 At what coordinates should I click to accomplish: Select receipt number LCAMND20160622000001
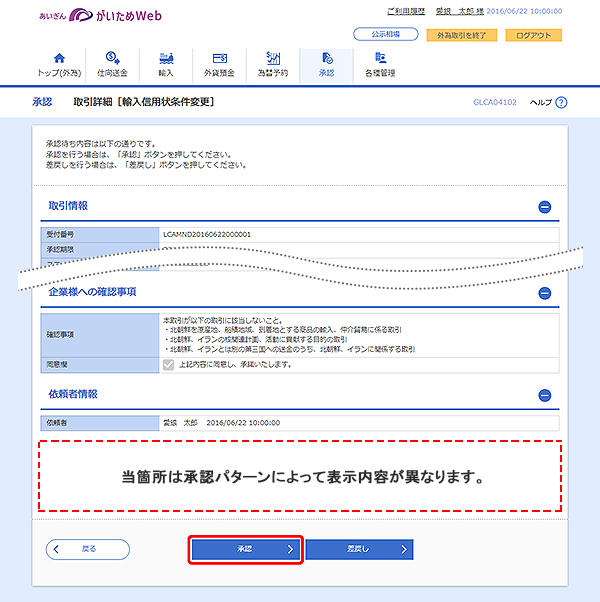coord(207,235)
